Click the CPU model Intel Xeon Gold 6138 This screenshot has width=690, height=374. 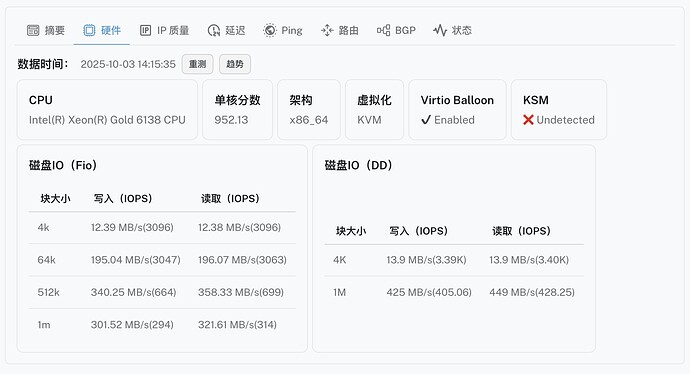tap(107, 120)
